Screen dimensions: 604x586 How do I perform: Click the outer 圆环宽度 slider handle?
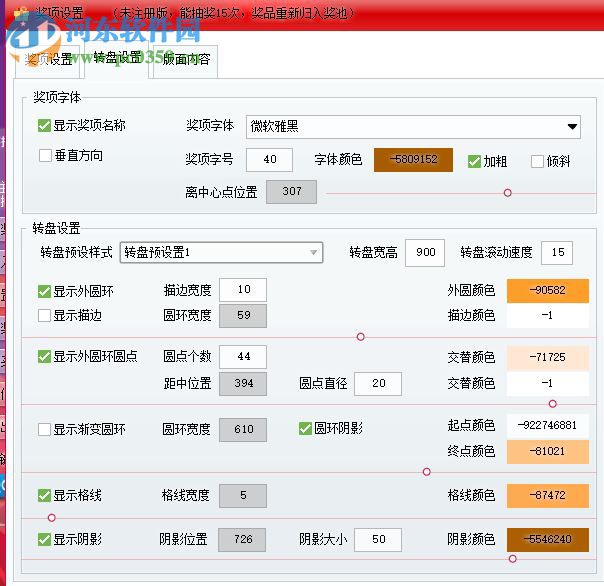[361, 337]
